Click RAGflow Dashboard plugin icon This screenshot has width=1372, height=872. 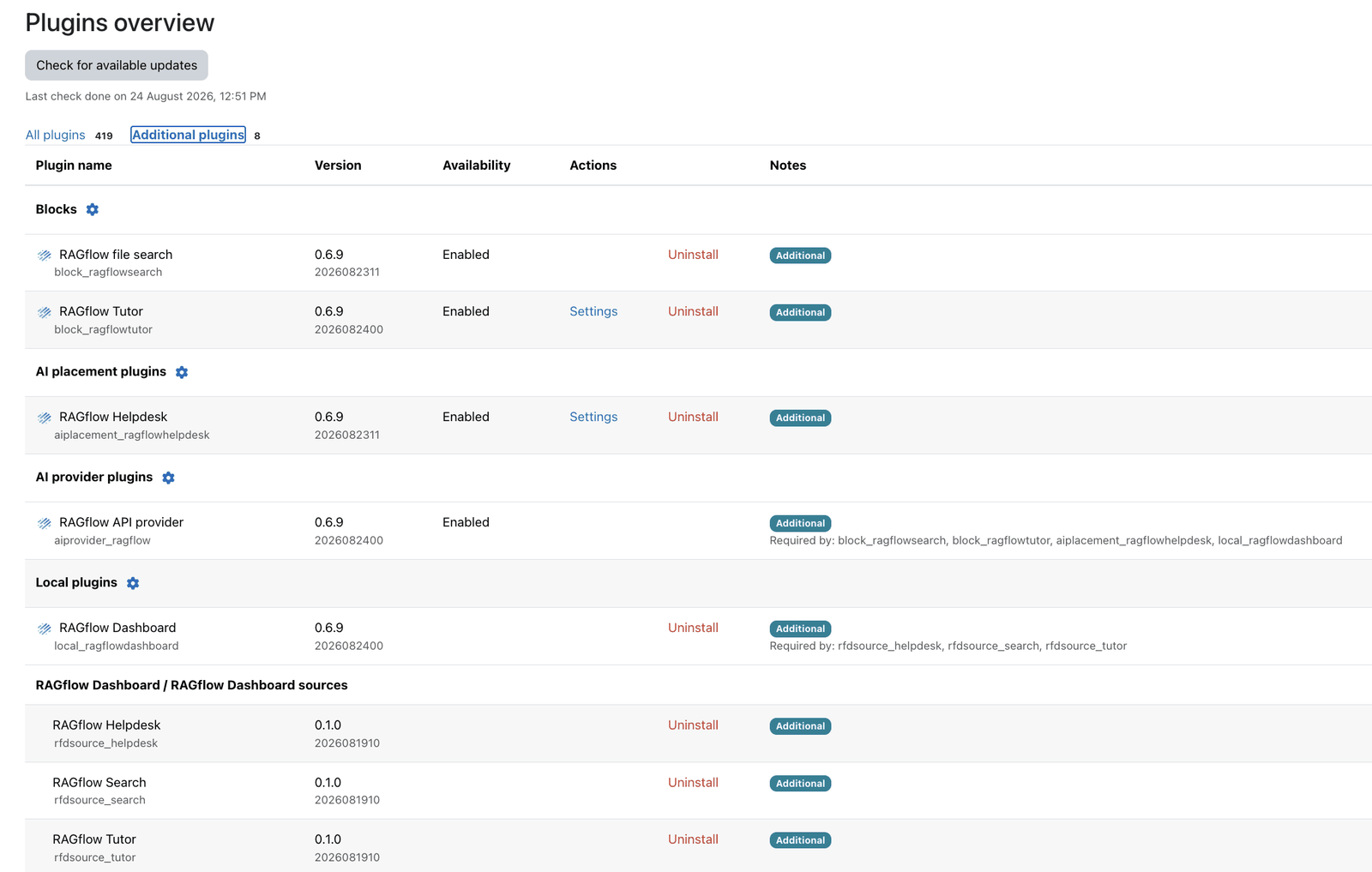(x=45, y=628)
